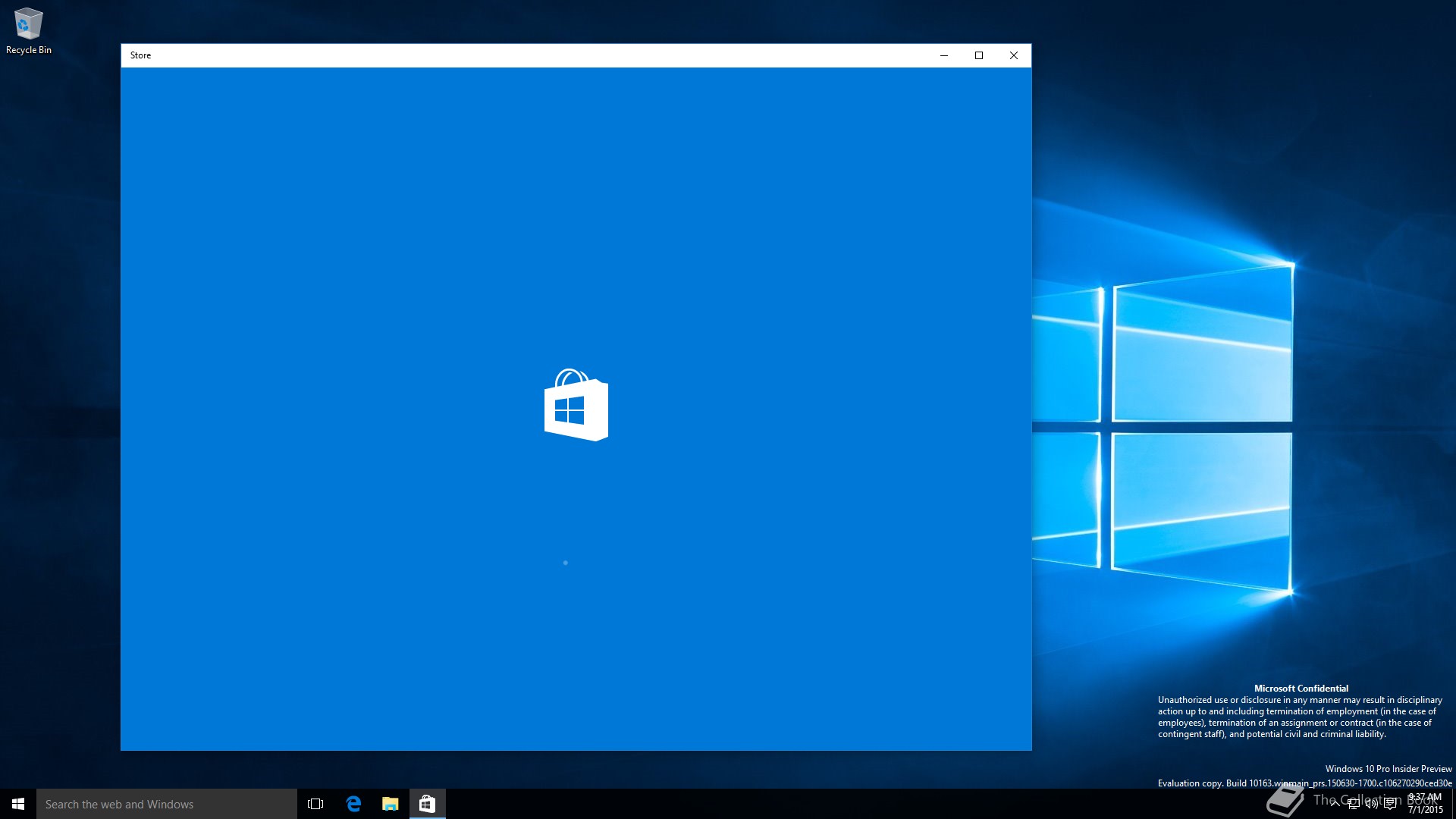Launch Microsoft Edge from the taskbar
The width and height of the screenshot is (1456, 819).
tap(353, 804)
